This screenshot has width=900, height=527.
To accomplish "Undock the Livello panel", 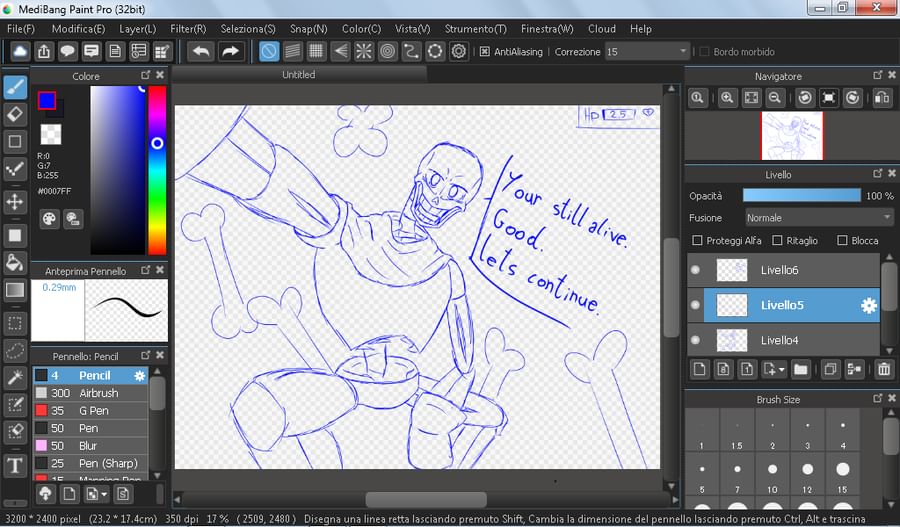I will [878, 173].
